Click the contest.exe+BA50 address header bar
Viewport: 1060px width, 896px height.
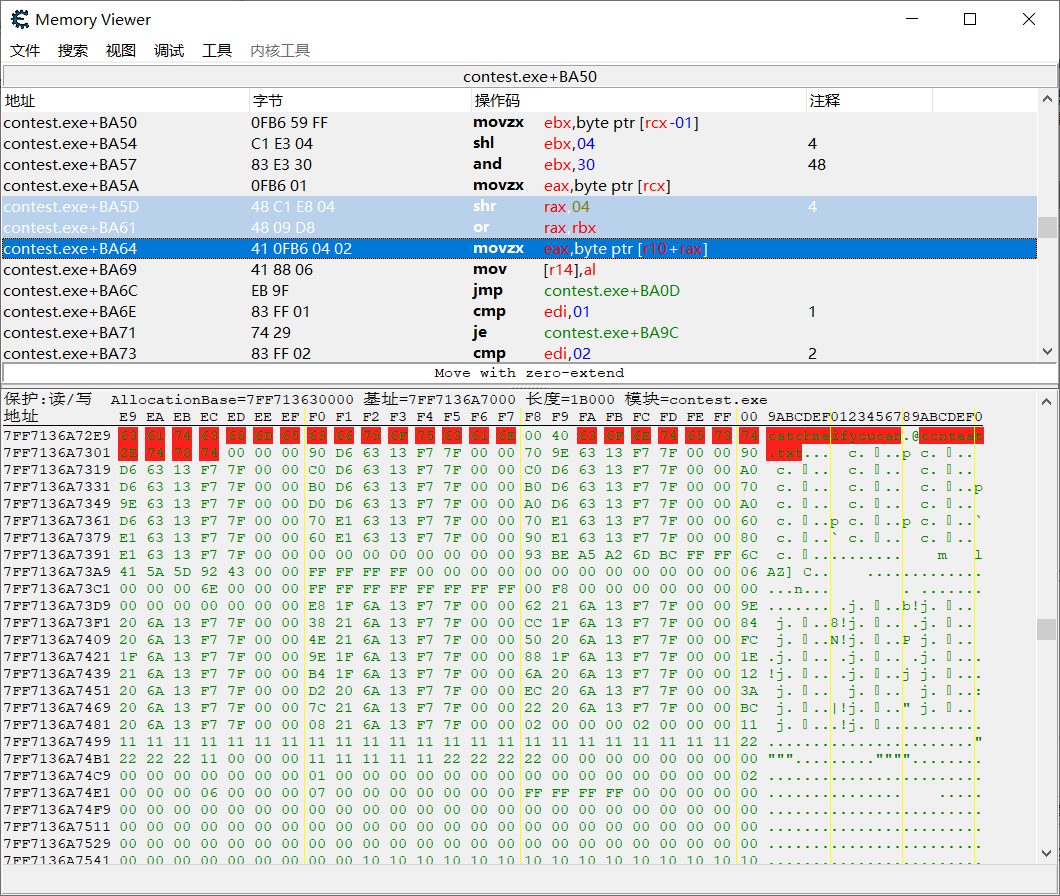coord(530,76)
